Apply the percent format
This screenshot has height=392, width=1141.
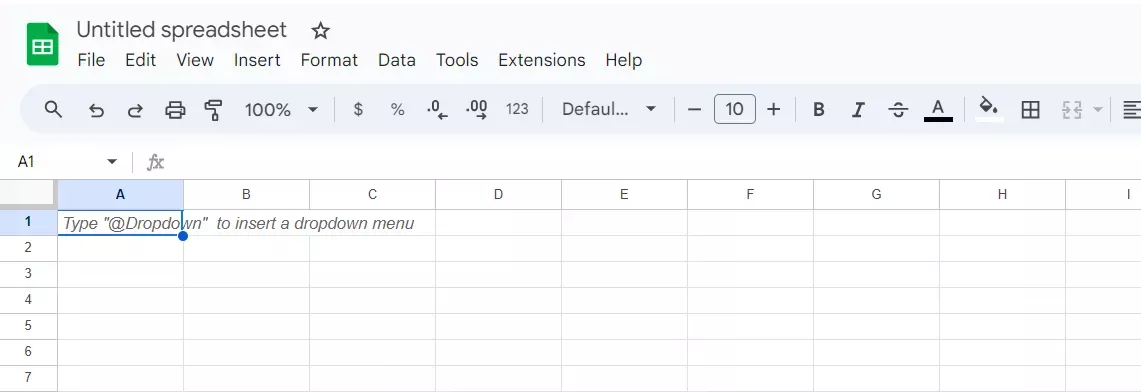[x=397, y=110]
